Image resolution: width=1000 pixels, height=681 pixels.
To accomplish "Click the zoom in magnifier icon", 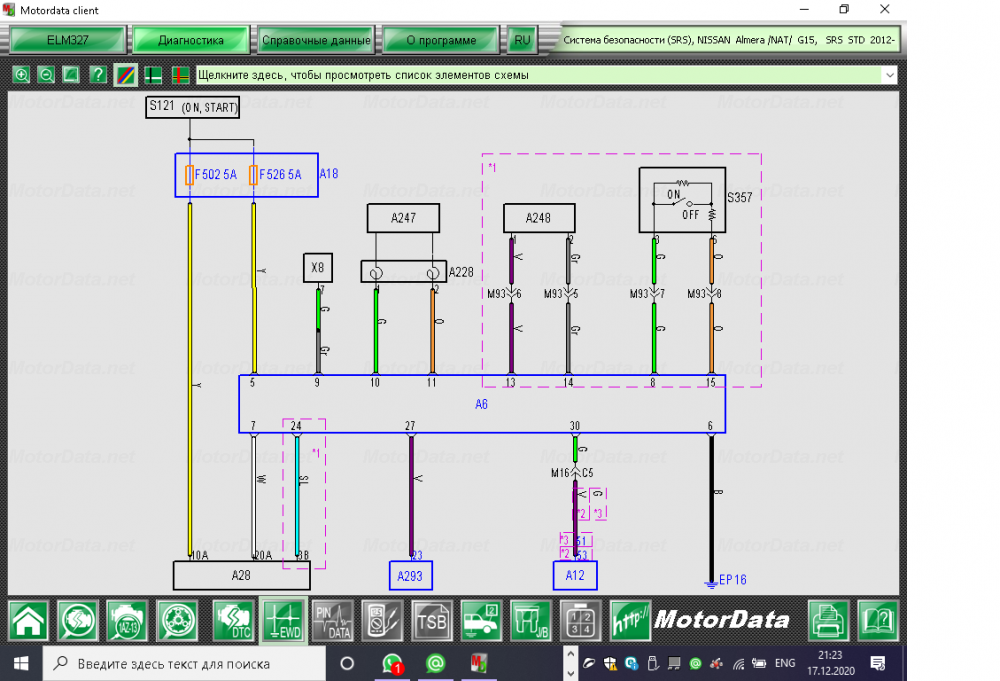I will (x=21, y=75).
